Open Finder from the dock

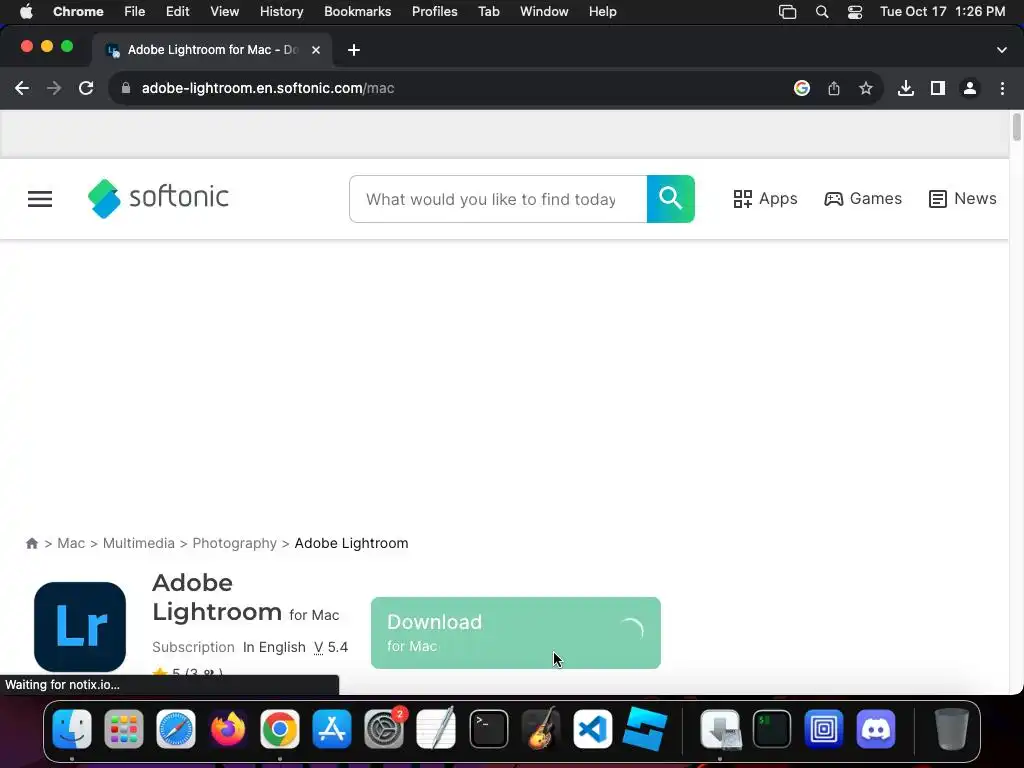pos(72,729)
